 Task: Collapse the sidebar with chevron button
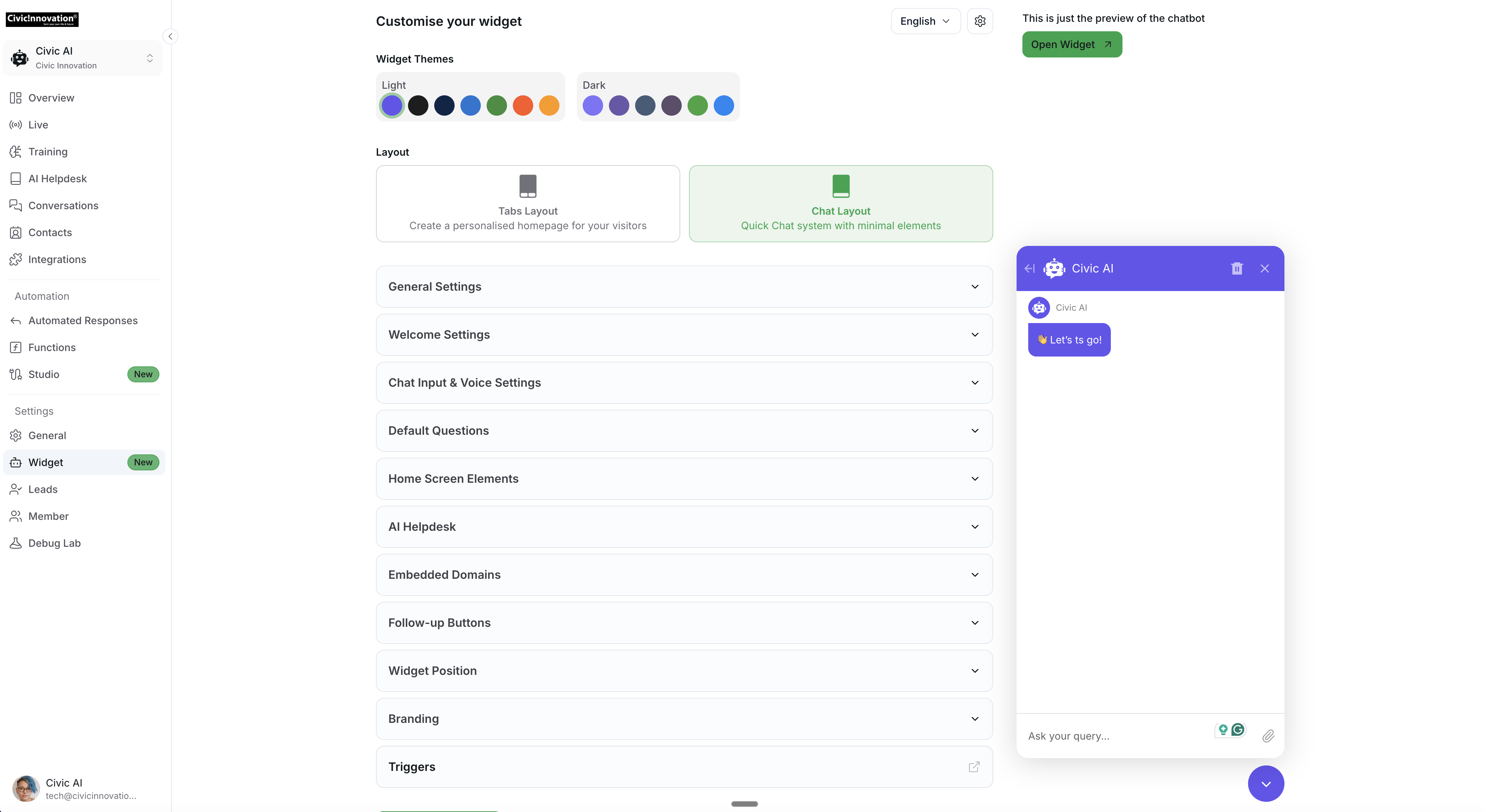(170, 36)
